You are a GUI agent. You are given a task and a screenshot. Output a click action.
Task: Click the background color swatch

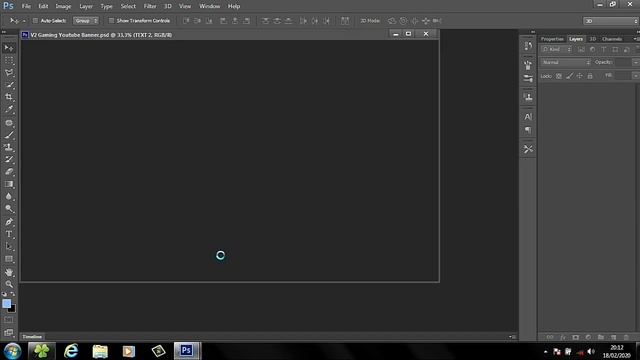(x=13, y=309)
